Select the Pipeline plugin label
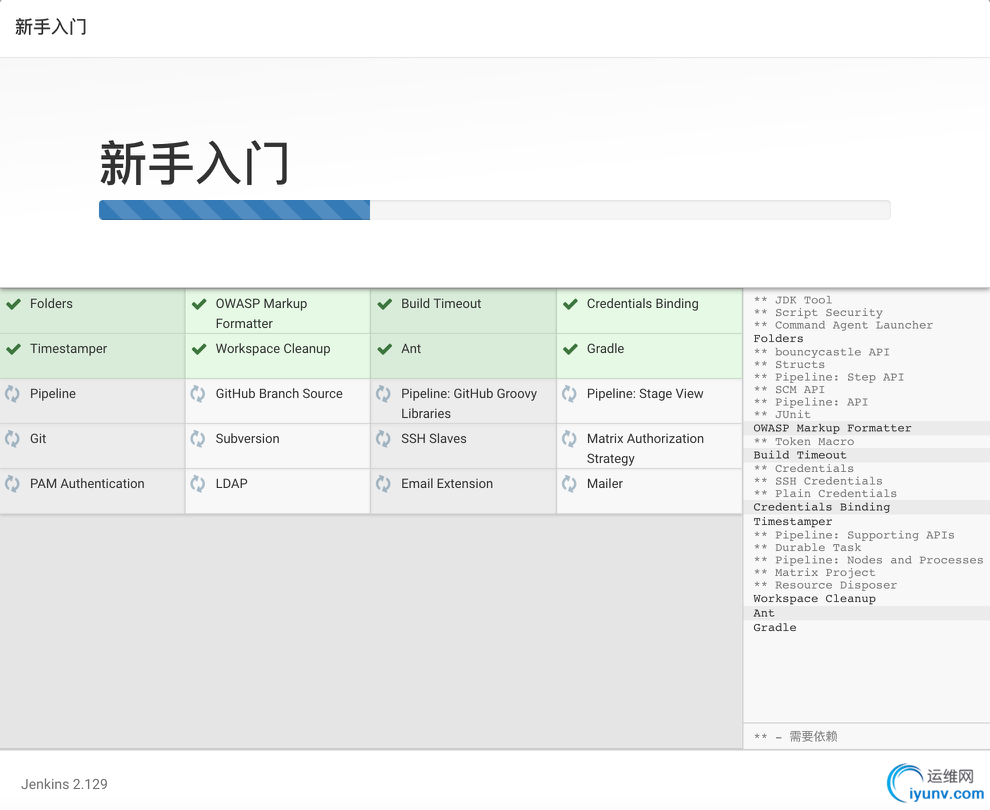Screen dimensions: 990x810 52,393
